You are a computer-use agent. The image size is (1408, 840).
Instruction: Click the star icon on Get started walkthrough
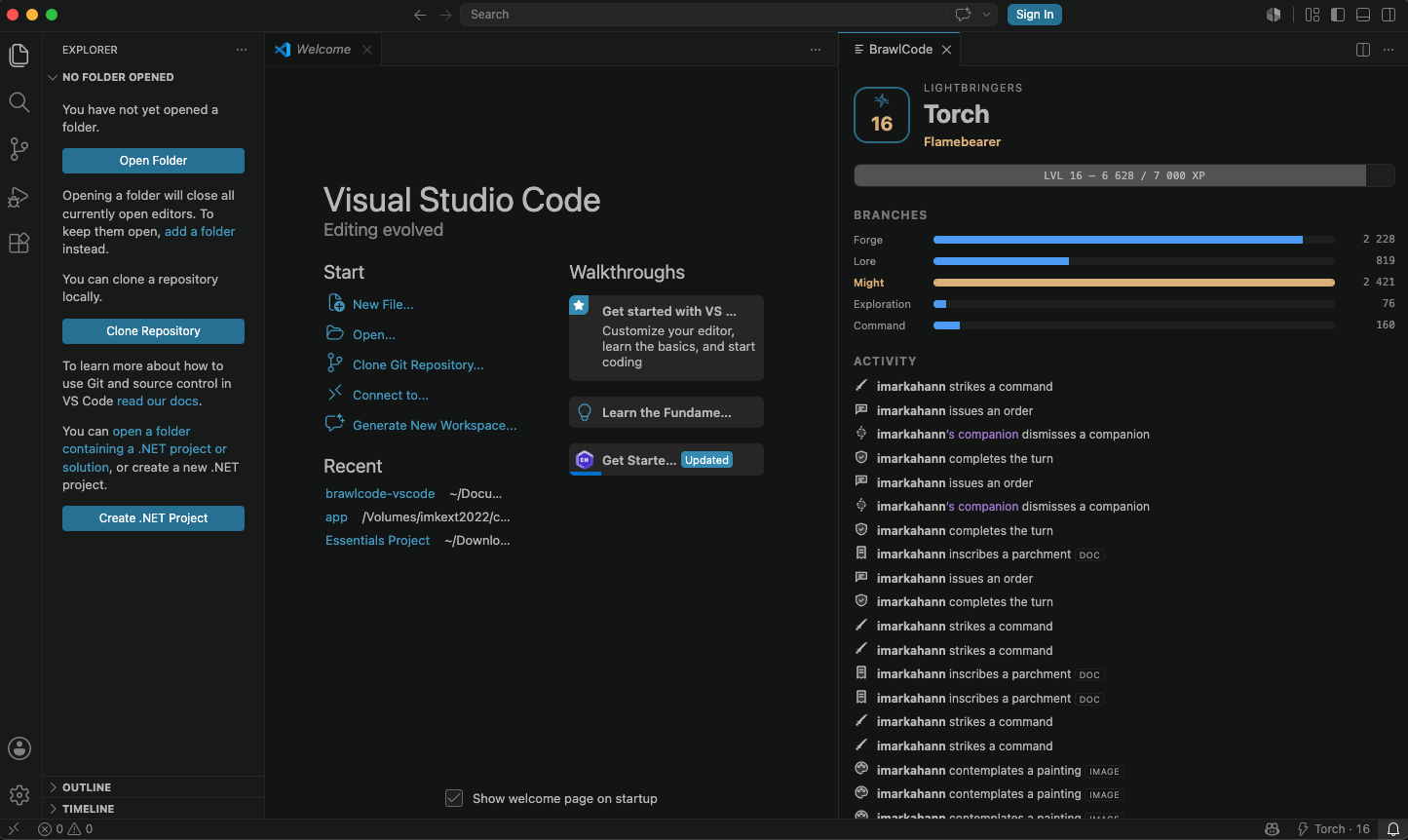(x=579, y=305)
